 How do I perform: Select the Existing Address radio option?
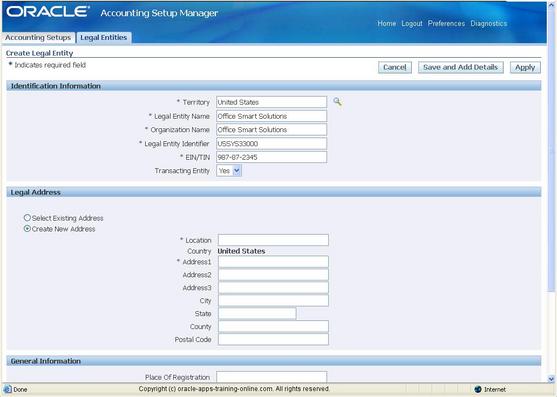tap(27, 218)
